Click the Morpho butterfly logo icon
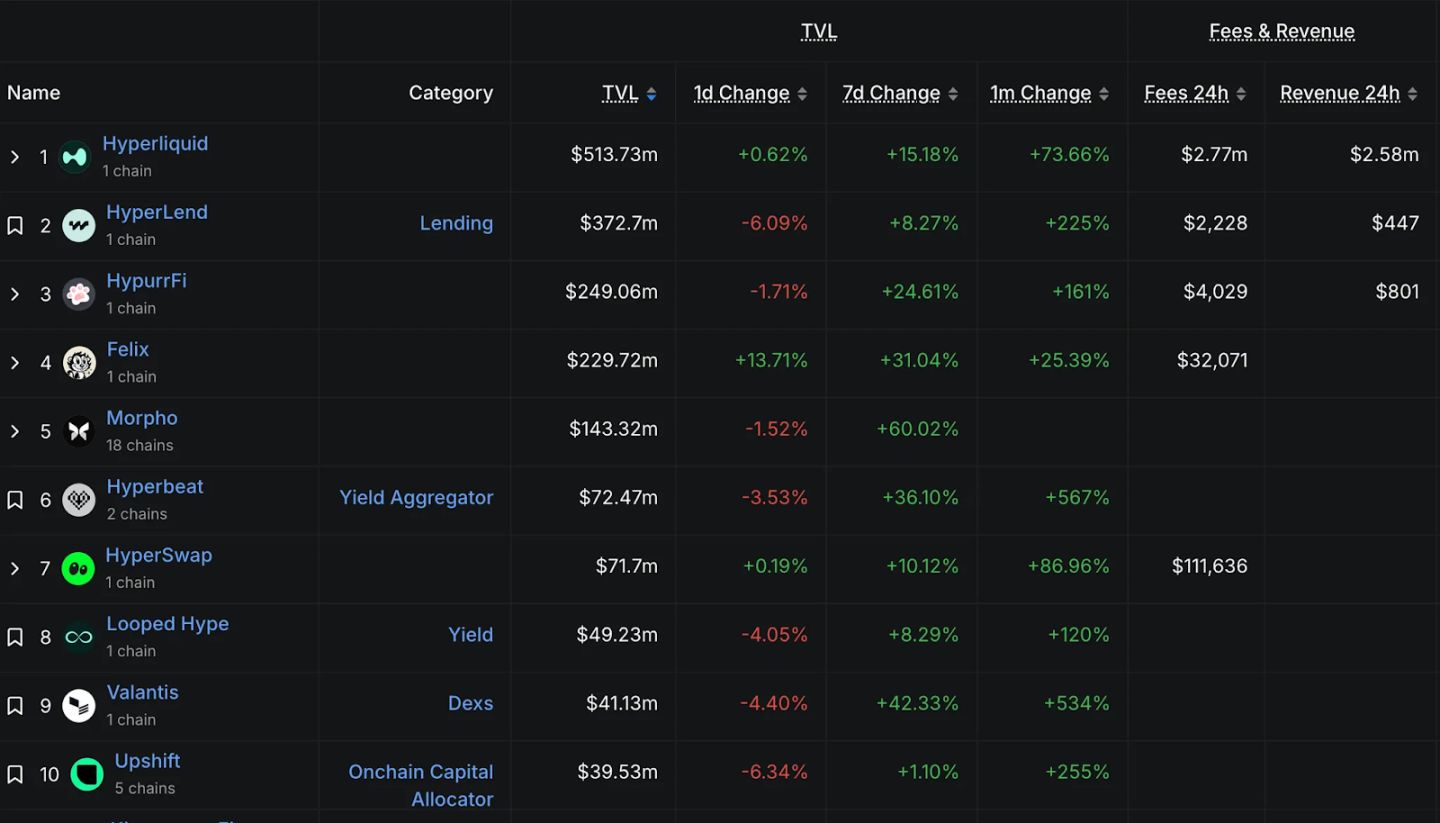 click(79, 431)
